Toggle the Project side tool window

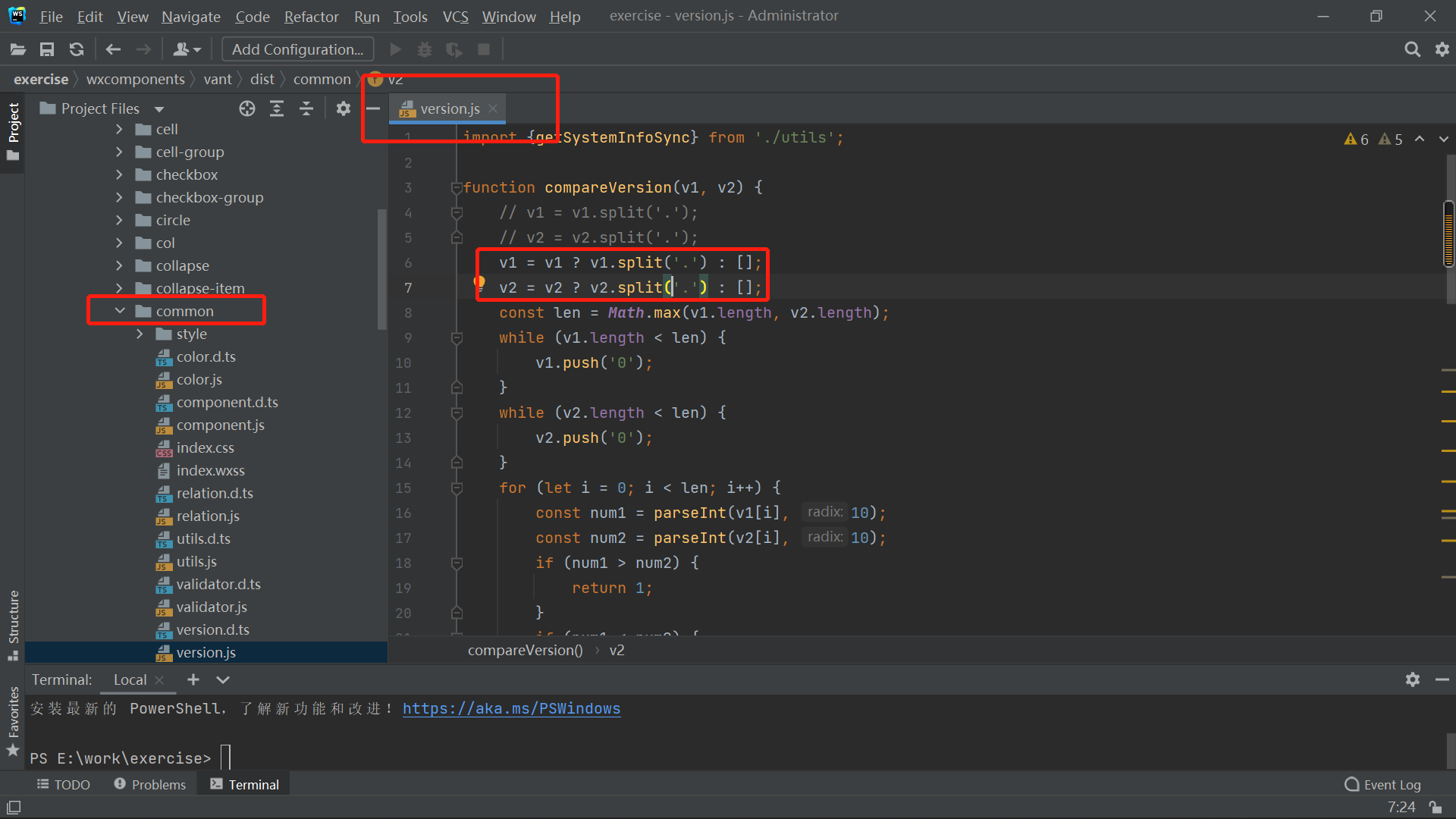[13, 129]
